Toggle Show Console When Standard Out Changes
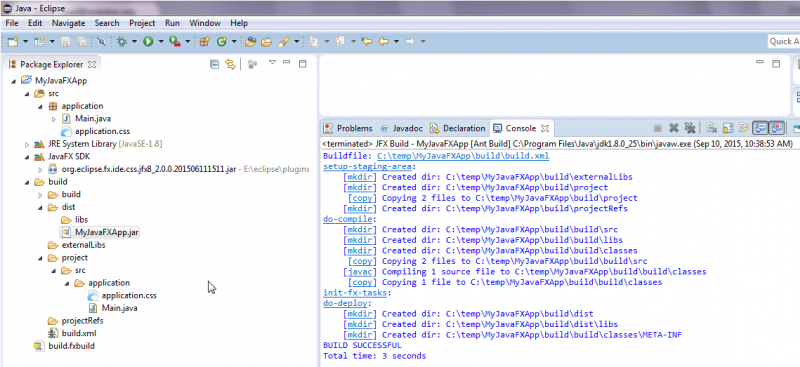Image resolution: width=800 pixels, height=367 pixels. coord(761,128)
